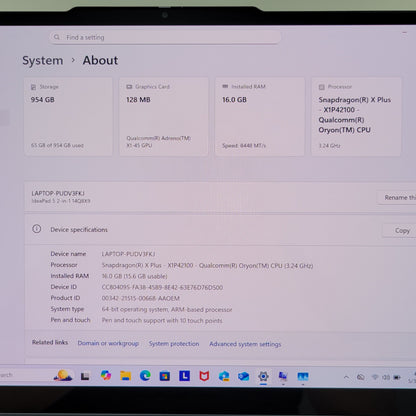Click the Rename this PC button
This screenshot has width=416, height=416.
coord(397,197)
